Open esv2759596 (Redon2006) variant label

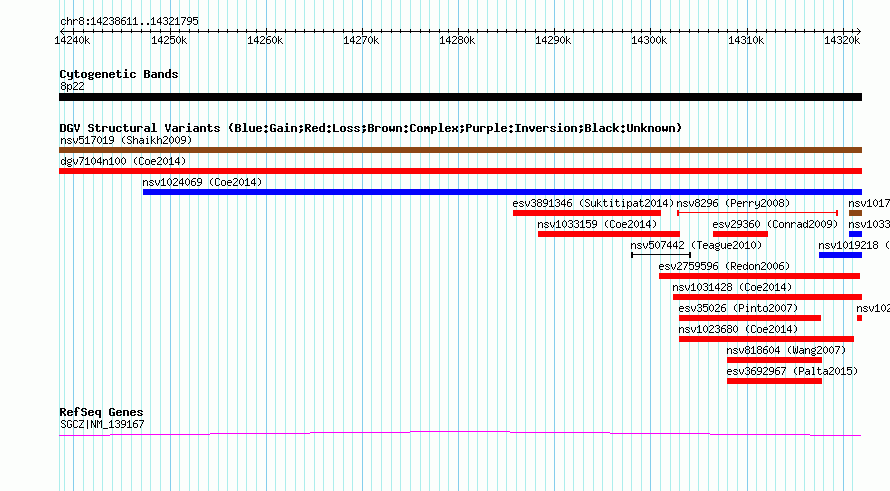click(x=724, y=266)
